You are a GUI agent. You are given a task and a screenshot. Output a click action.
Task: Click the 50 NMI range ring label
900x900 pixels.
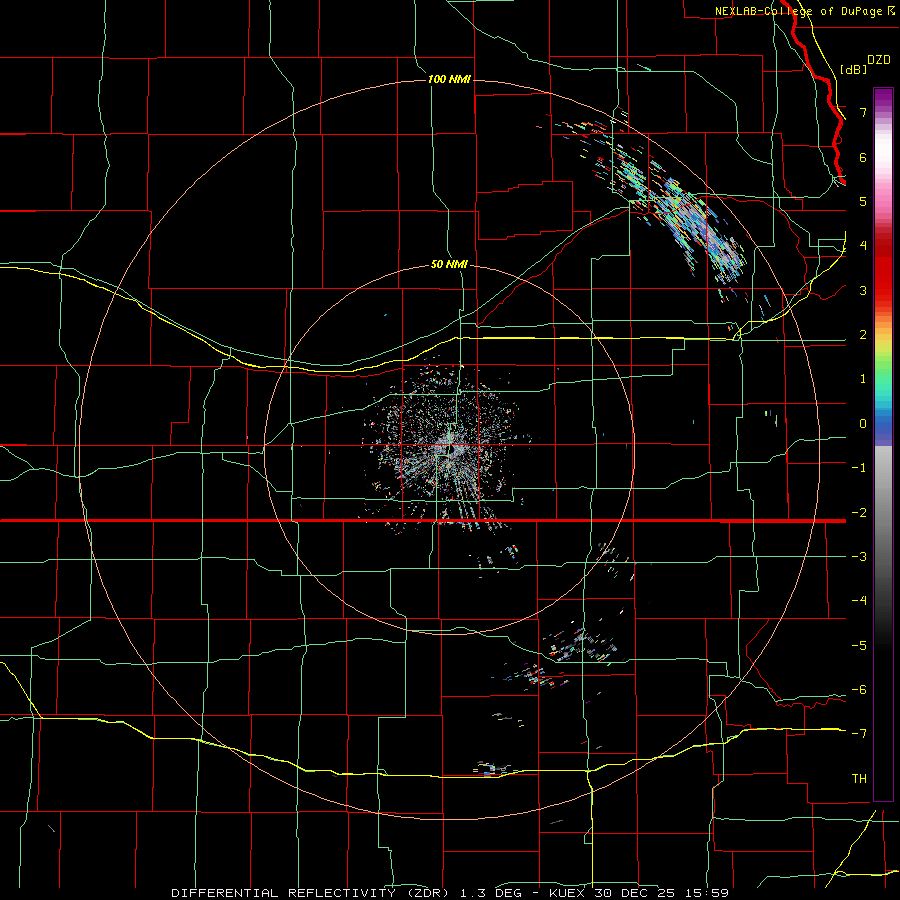(449, 265)
